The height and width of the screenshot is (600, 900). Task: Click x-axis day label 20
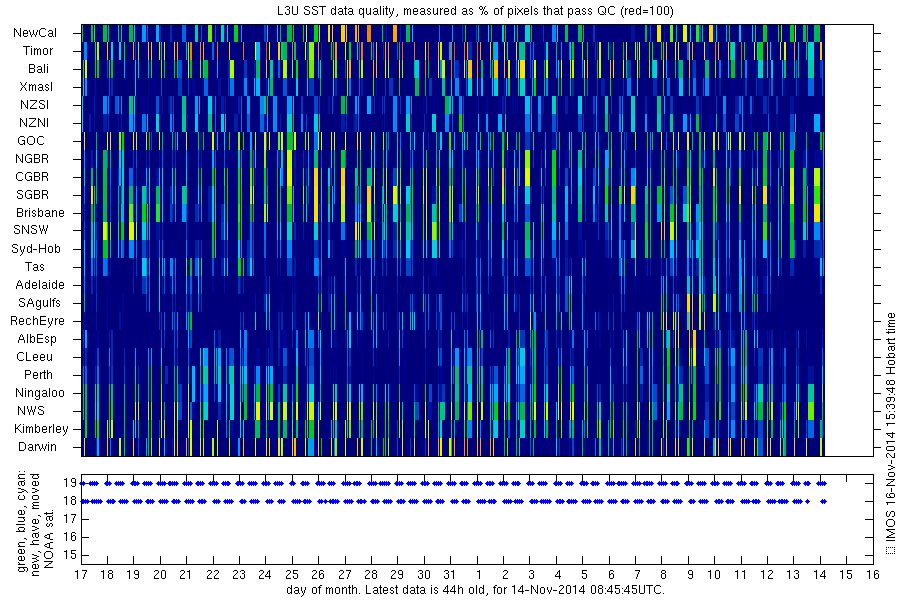(160, 574)
